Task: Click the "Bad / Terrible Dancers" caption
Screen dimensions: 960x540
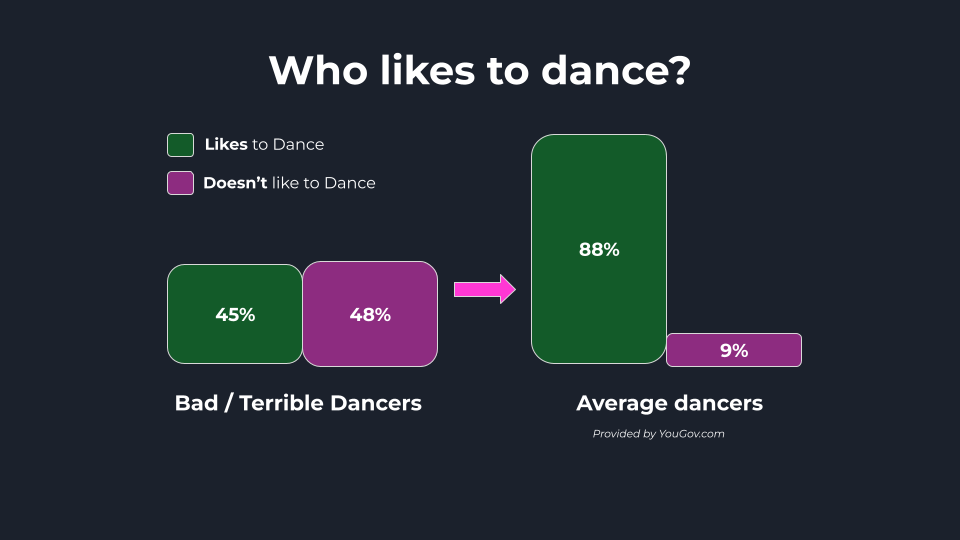Action: pos(298,403)
